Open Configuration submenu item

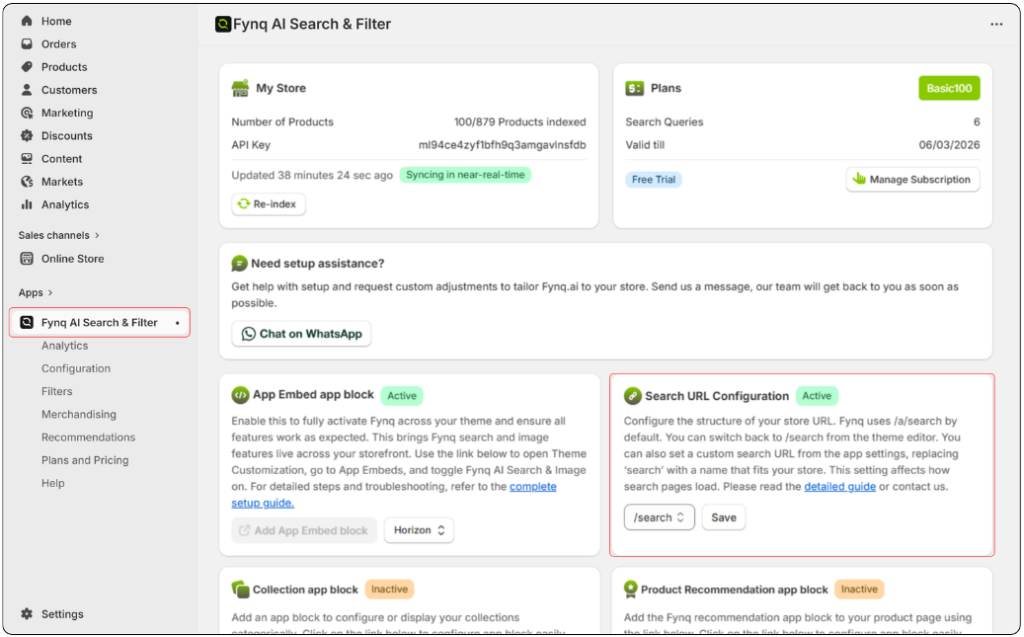click(76, 368)
